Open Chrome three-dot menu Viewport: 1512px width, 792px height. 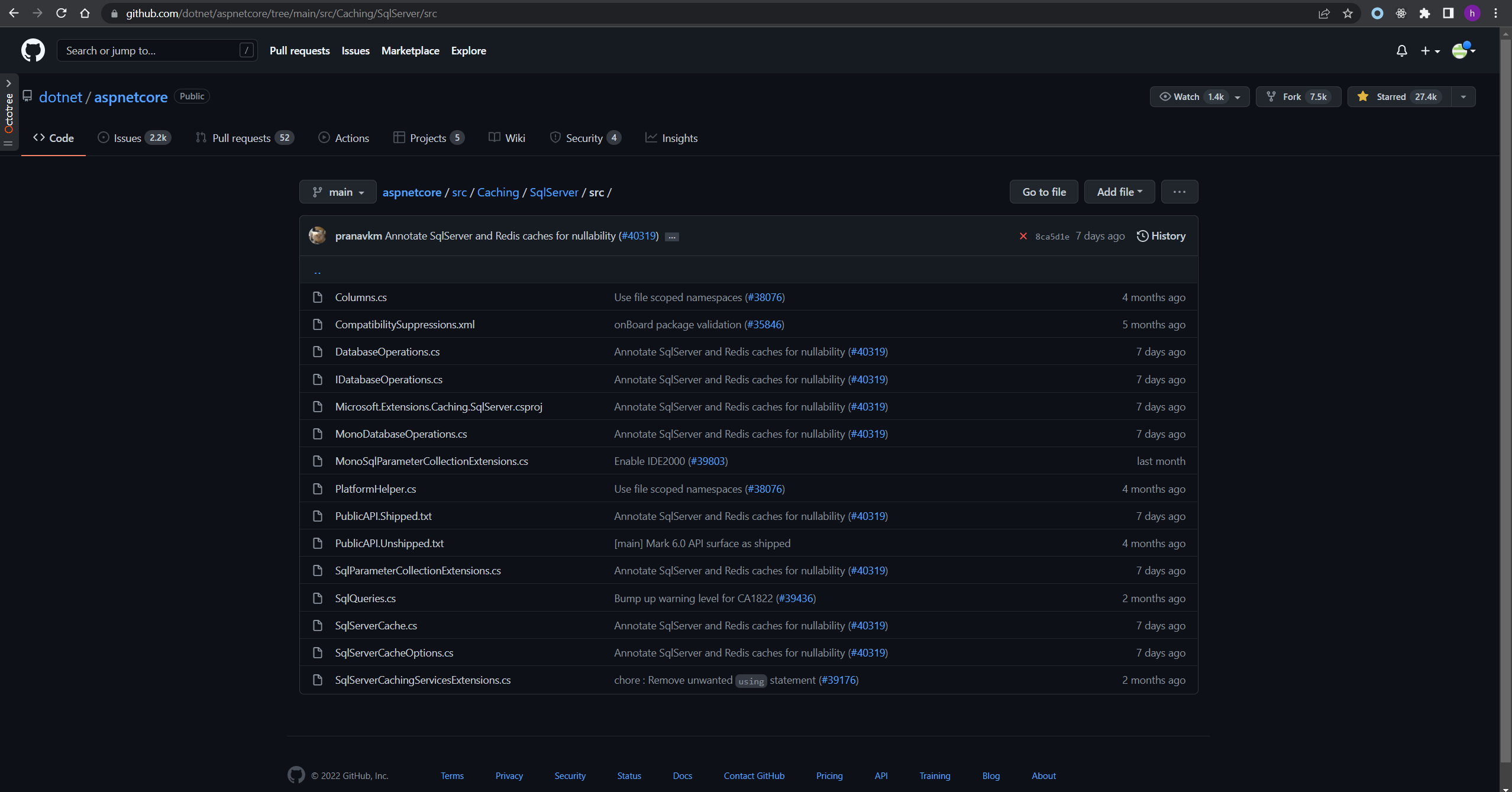tap(1496, 13)
